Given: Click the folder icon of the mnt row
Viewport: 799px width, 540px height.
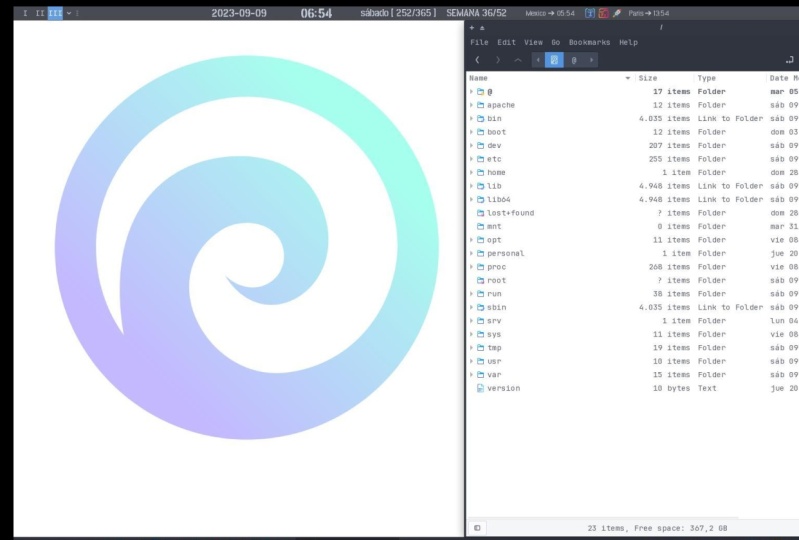Looking at the screenshot, I should (x=481, y=226).
